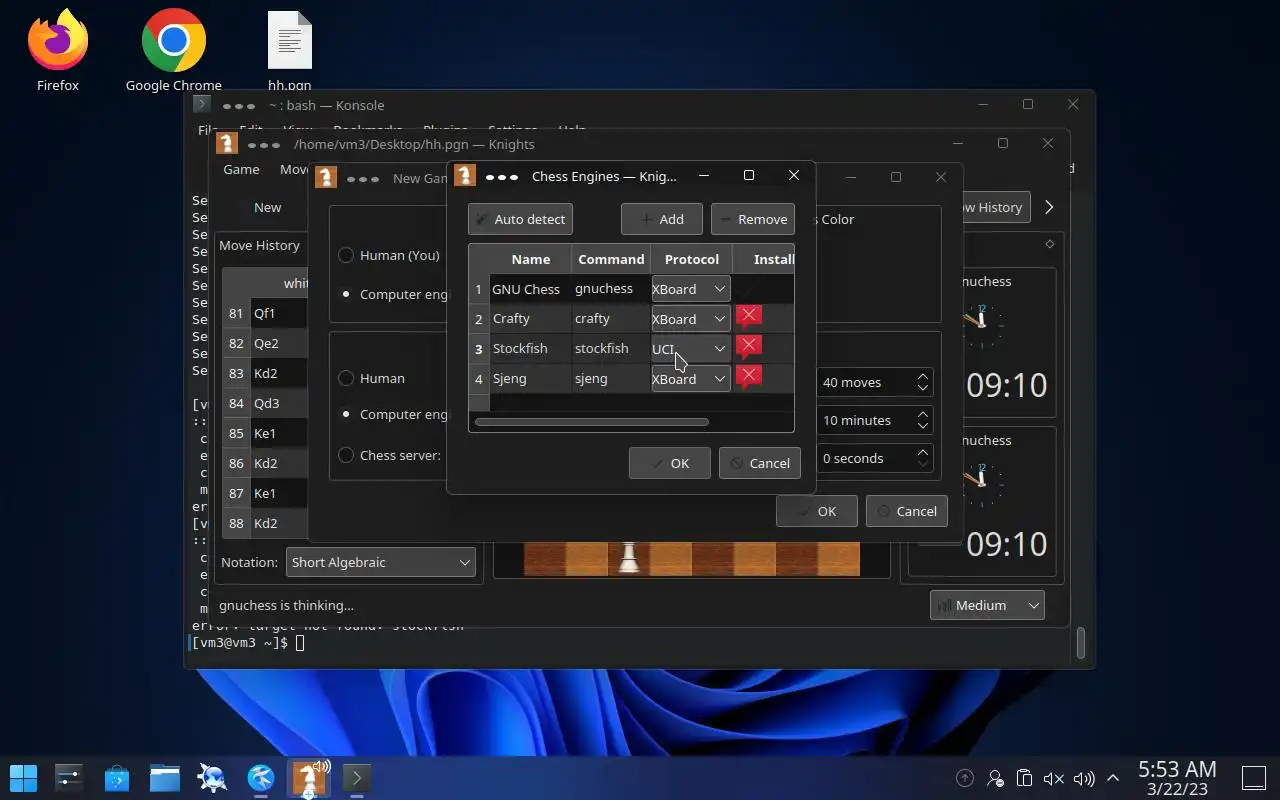This screenshot has height=800, width=1280.
Task: Click show desktop button at taskbar end
Action: [1254, 778]
